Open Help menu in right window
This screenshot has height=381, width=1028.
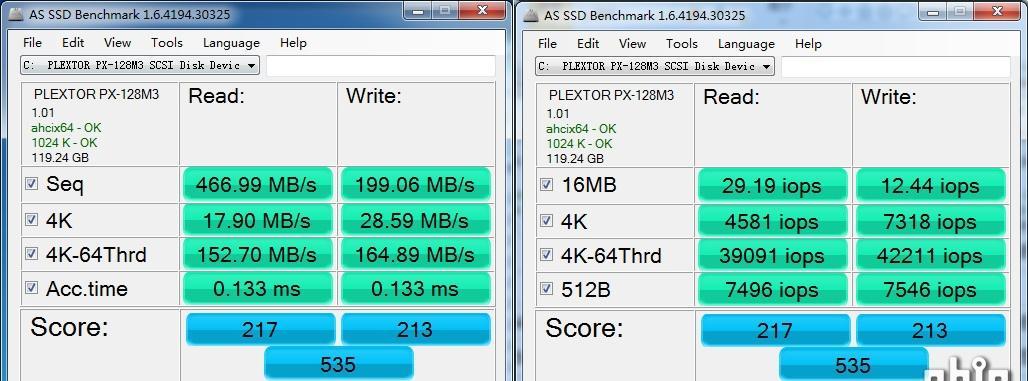click(x=808, y=43)
